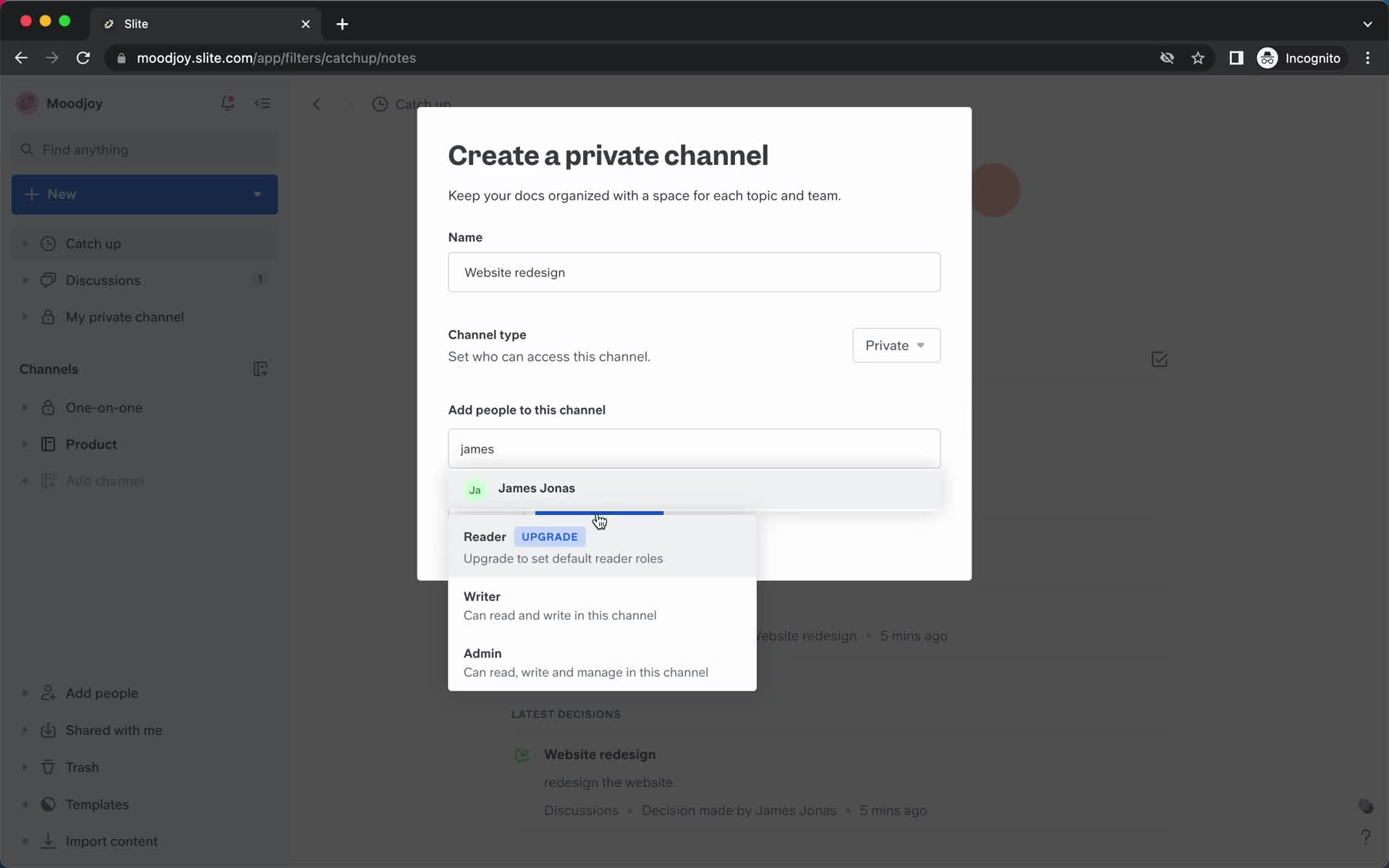Click the notification bell icon
This screenshot has height=868, width=1389.
tap(227, 103)
